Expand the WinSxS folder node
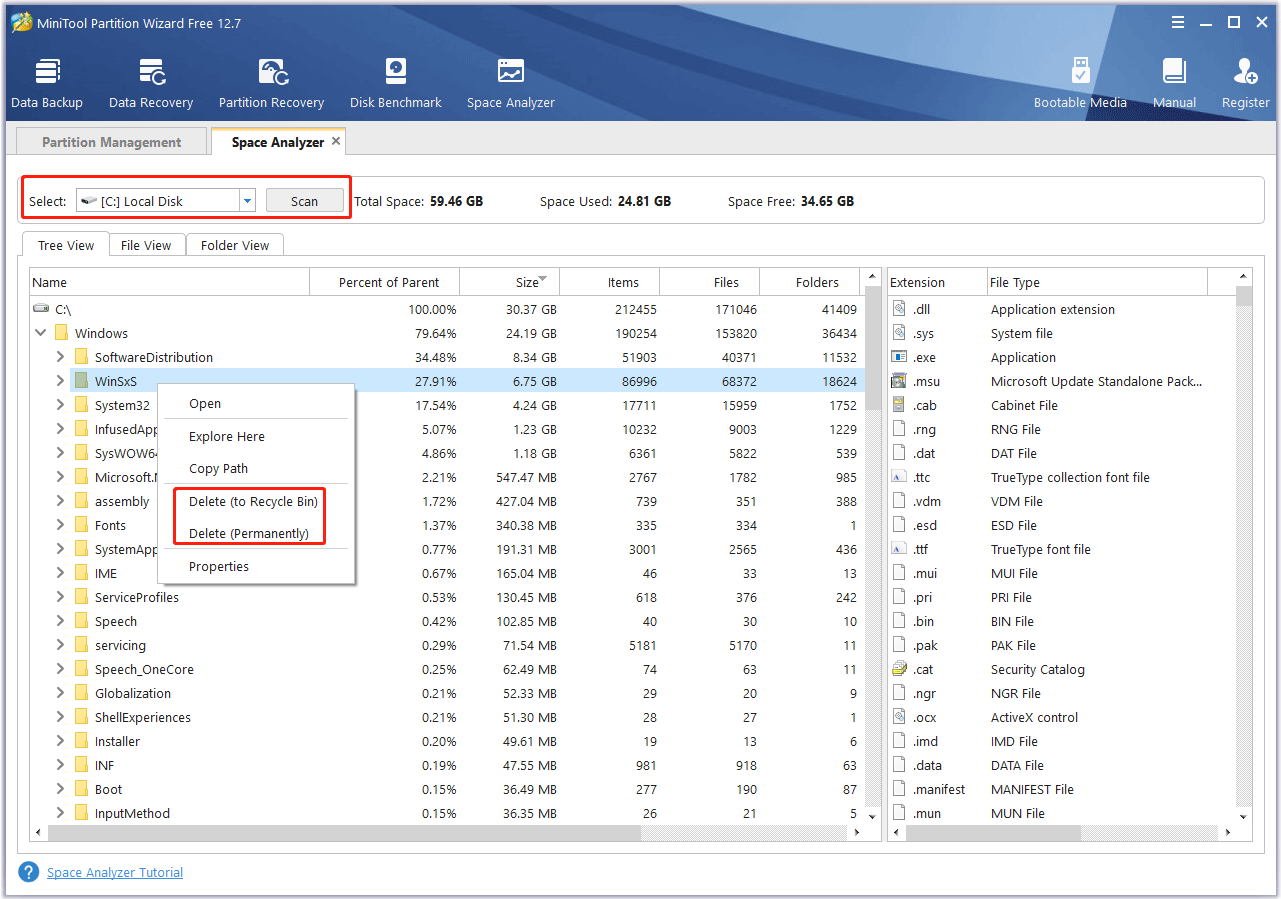 [60, 381]
